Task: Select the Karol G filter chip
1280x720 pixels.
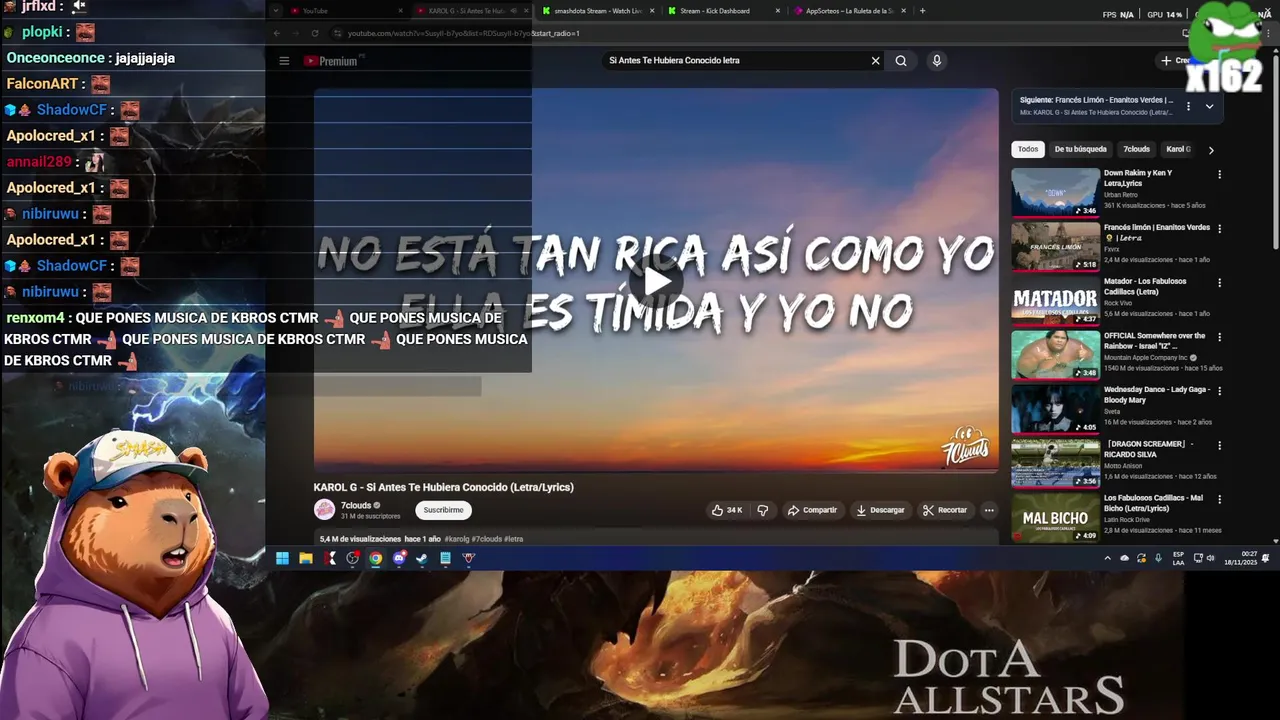Action: tap(1178, 149)
